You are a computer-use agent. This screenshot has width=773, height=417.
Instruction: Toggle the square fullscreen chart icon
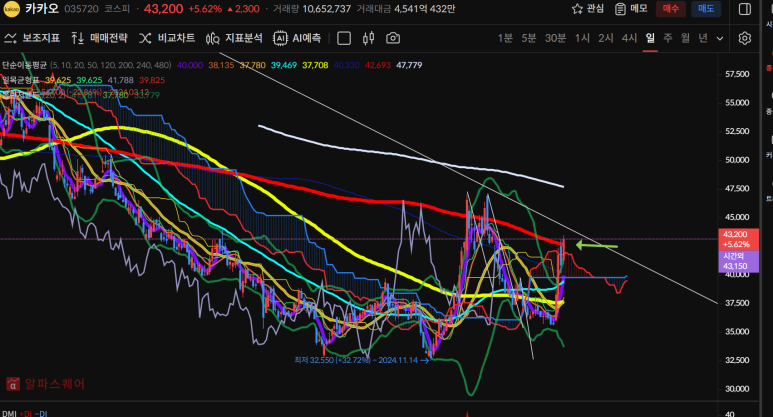coord(344,38)
